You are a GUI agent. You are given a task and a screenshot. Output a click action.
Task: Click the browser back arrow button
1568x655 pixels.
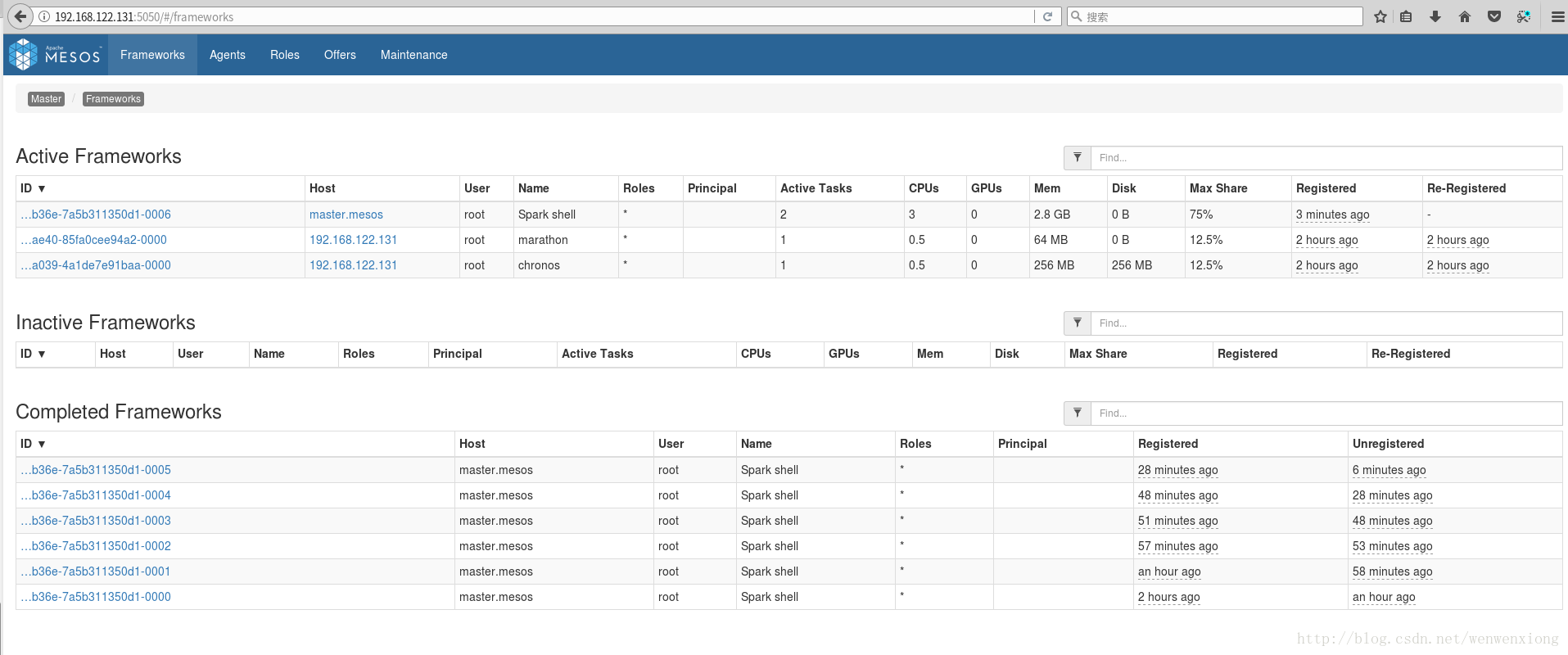[20, 16]
